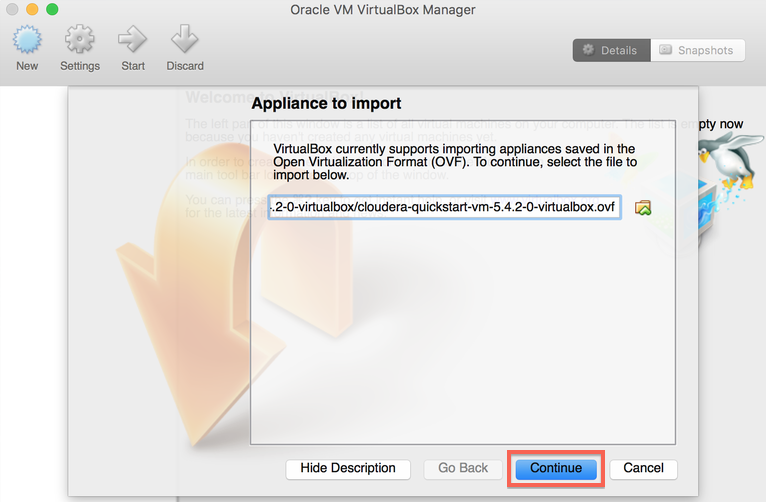Click the 'Appliance to import' heading
Image resolution: width=766 pixels, height=502 pixels.
pyautogui.click(x=326, y=104)
